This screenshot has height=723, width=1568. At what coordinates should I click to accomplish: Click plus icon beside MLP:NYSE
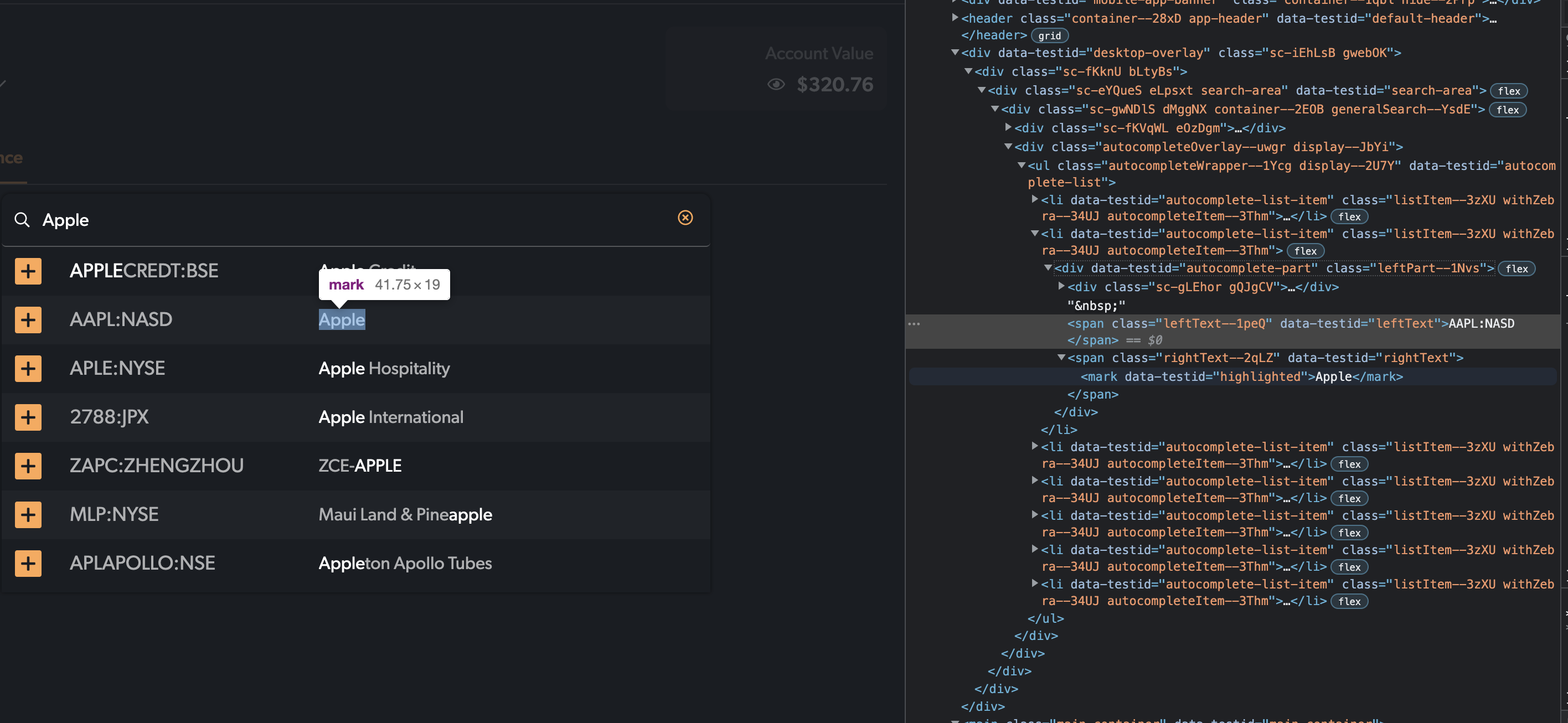(x=28, y=514)
